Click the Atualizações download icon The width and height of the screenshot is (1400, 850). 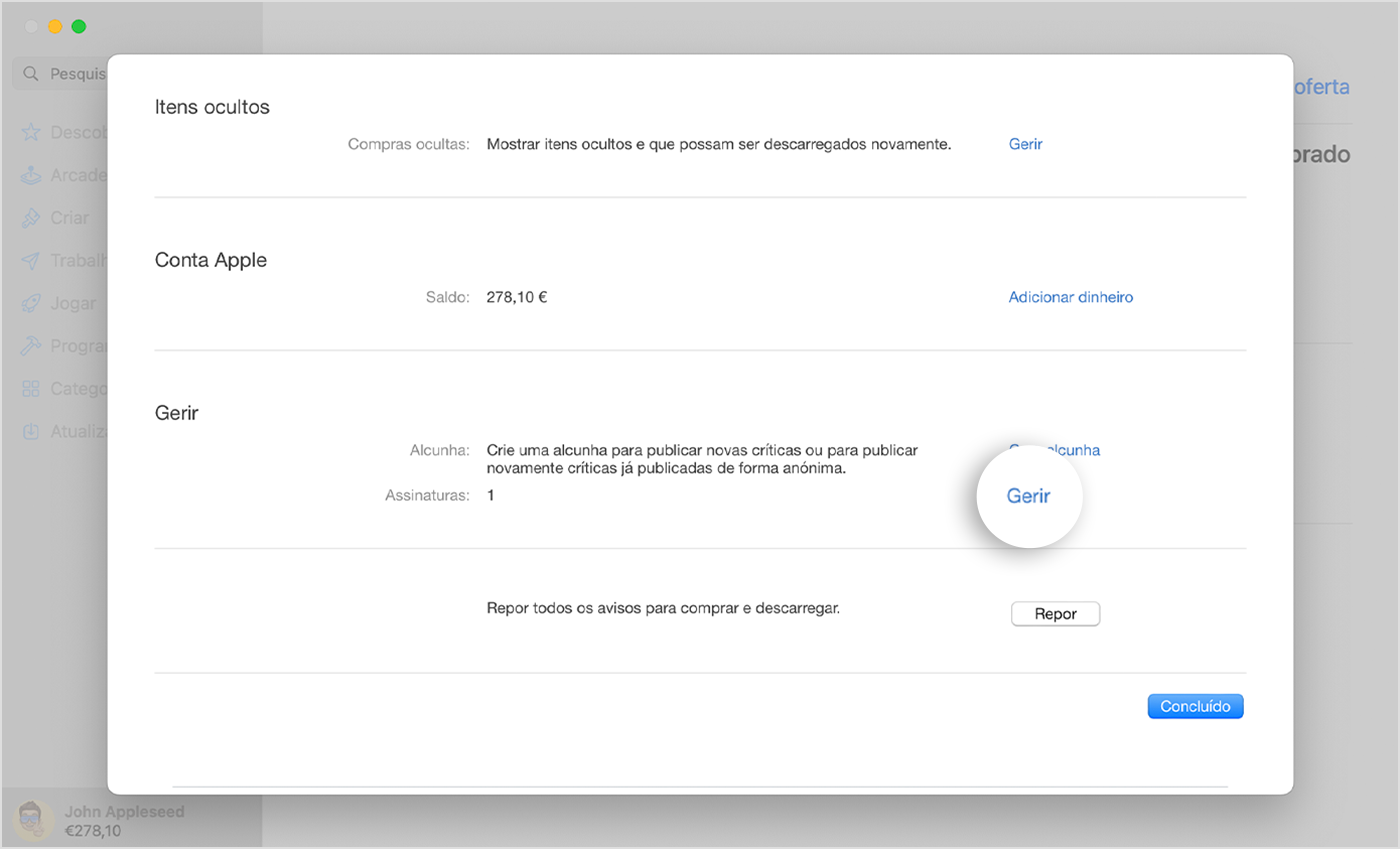coord(32,431)
